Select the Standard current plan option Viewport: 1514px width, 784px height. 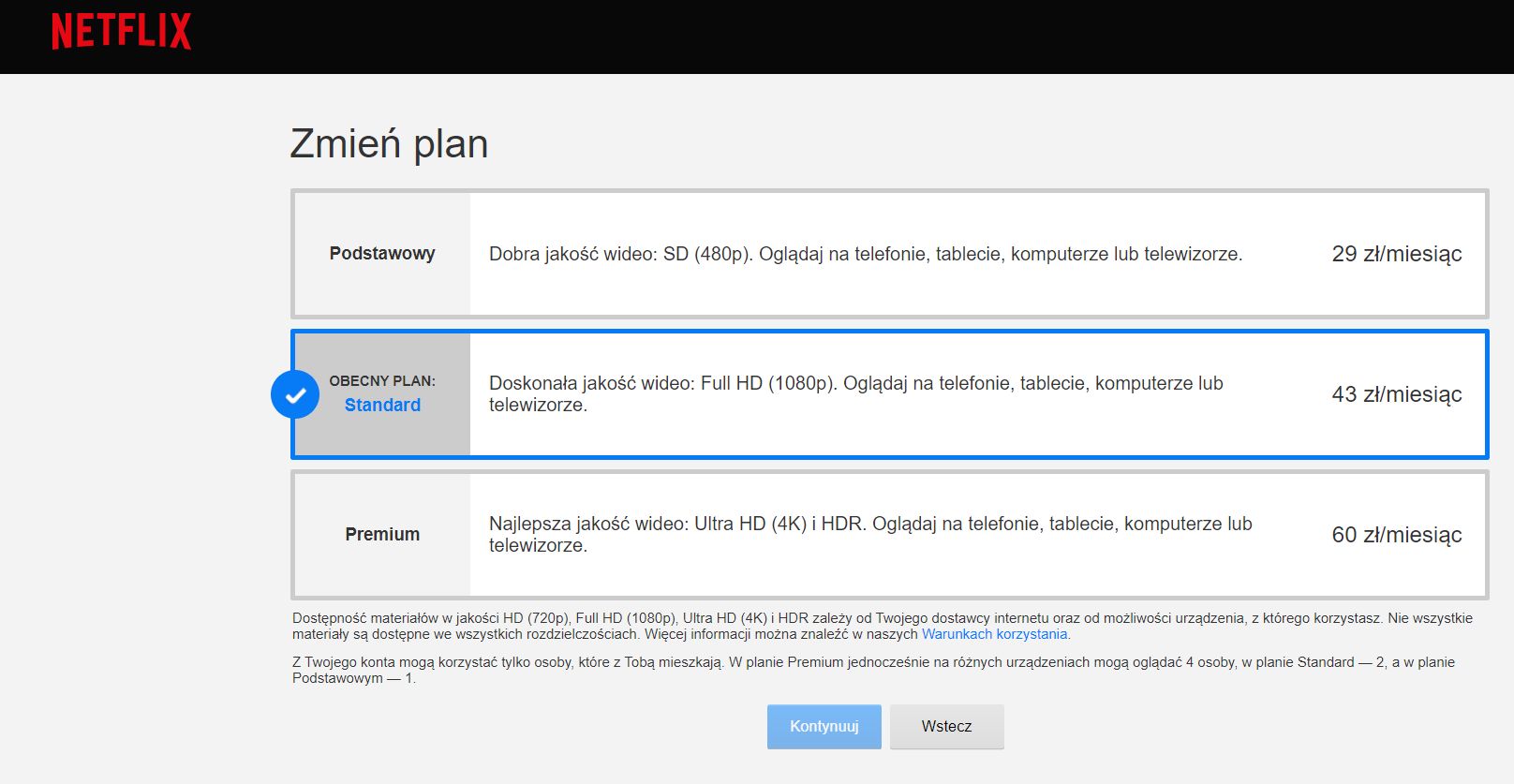[889, 394]
